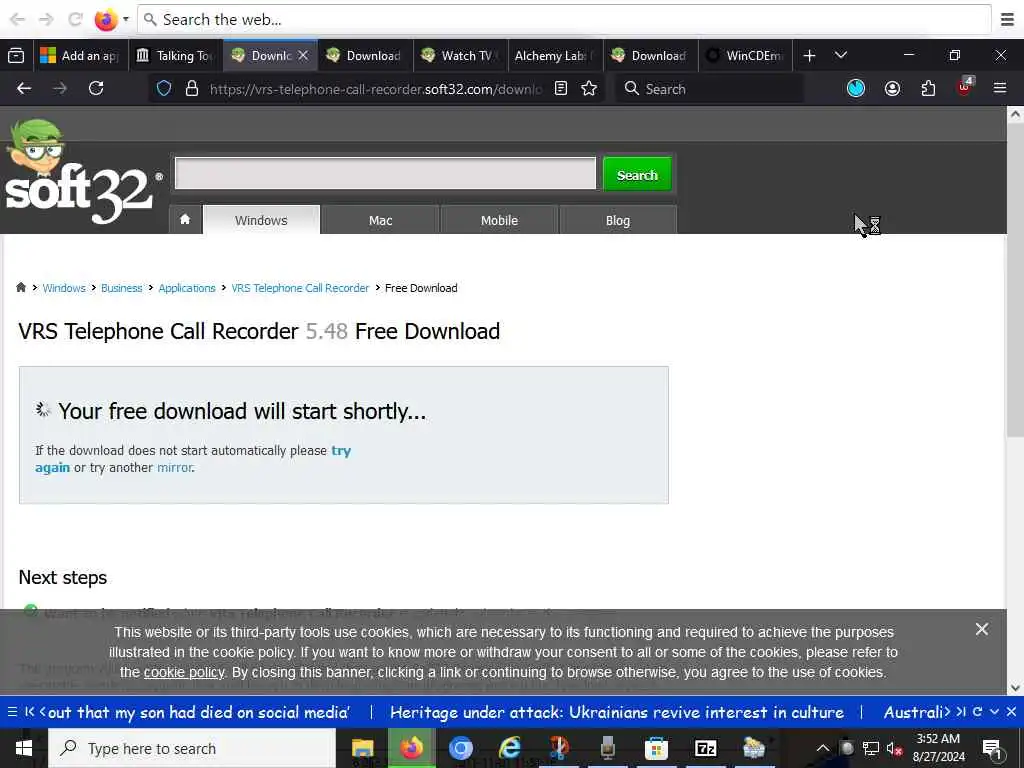This screenshot has width=1024, height=768.
Task: Open Internet Explorer from the taskbar
Action: click(509, 748)
